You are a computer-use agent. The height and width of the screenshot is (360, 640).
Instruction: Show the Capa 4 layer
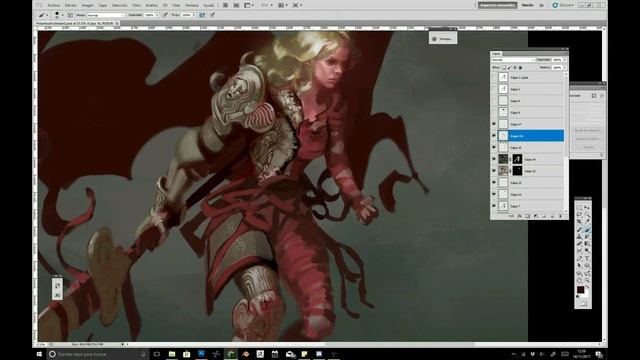coord(494,101)
